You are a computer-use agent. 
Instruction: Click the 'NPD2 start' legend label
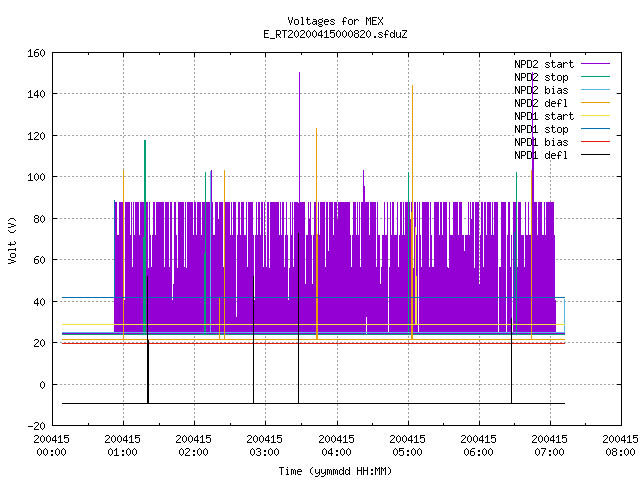(x=544, y=64)
